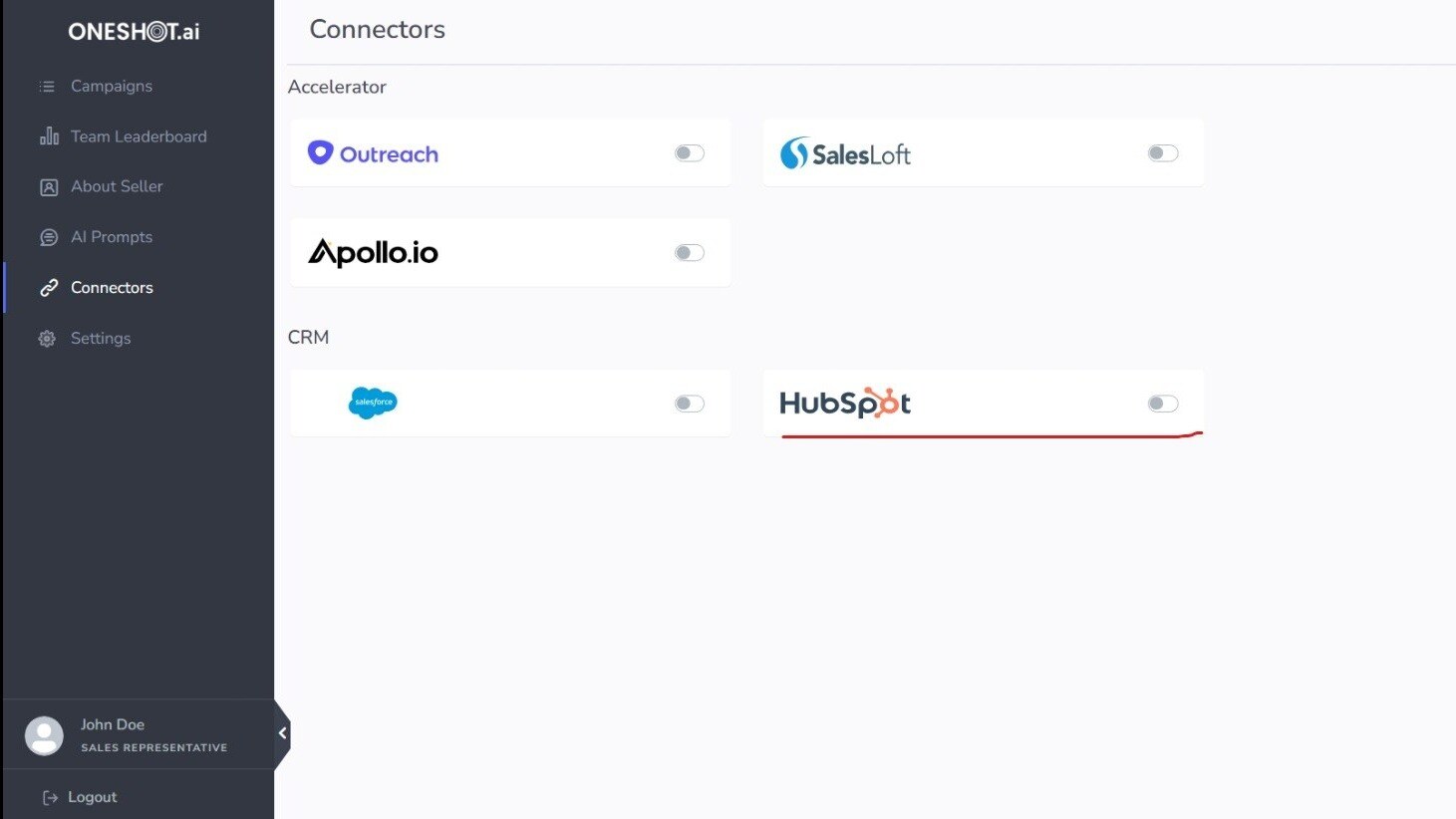Open Settings via the gear icon

pos(46,338)
